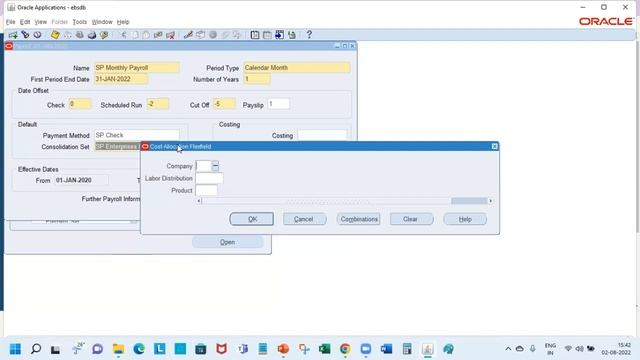Open the Help menu in the menu bar
Screen dimensions: 640x360
point(123,22)
